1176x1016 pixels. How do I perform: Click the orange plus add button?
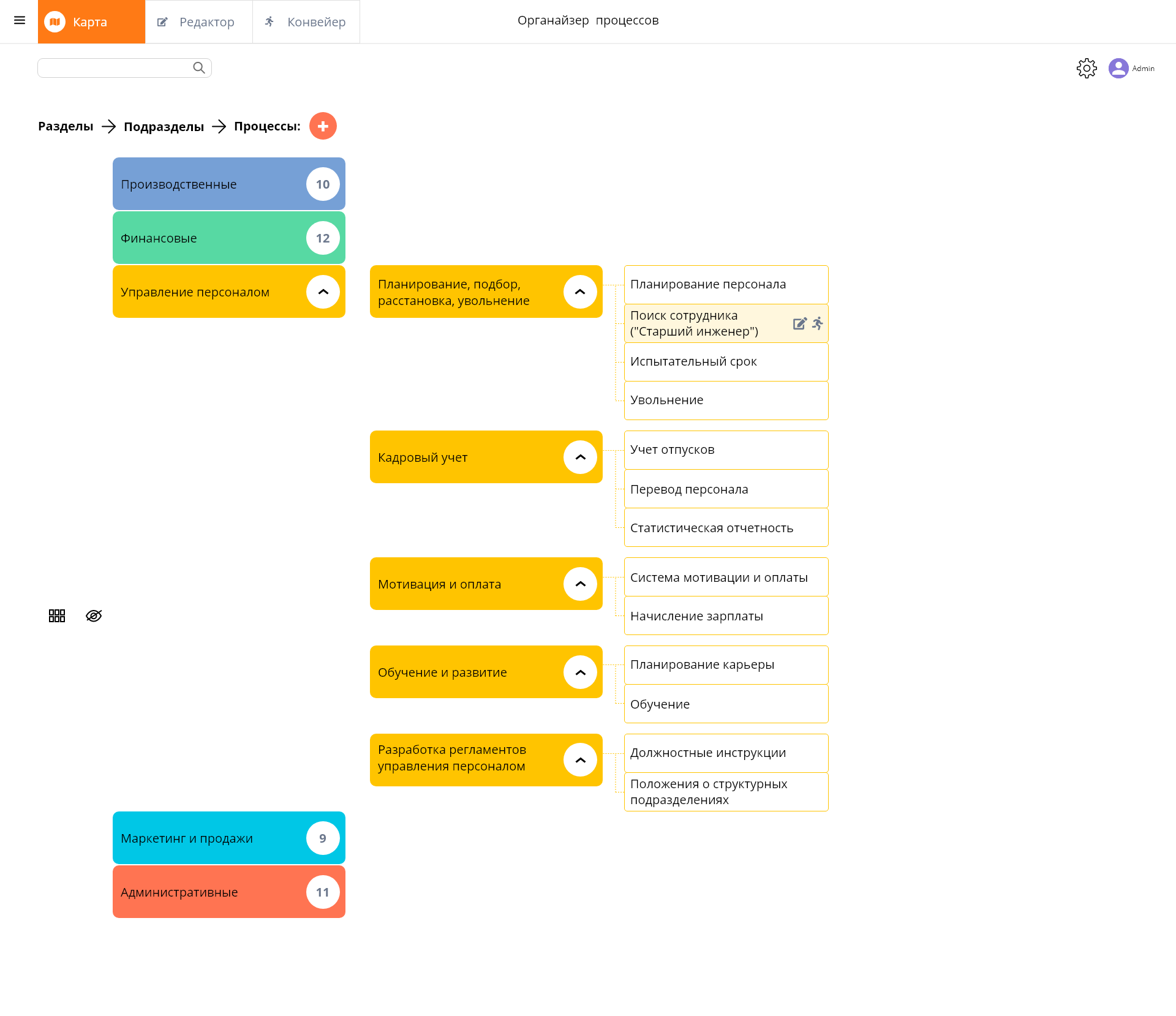(x=323, y=126)
